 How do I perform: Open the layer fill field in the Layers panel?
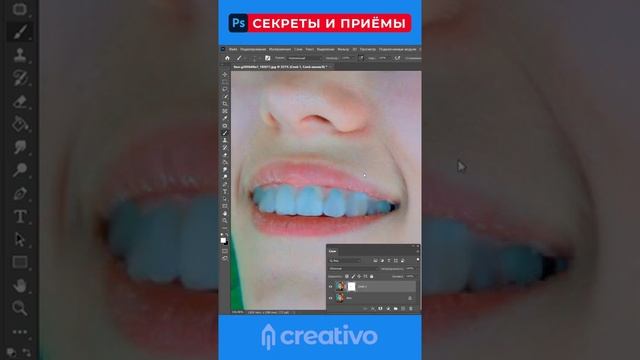tap(409, 276)
